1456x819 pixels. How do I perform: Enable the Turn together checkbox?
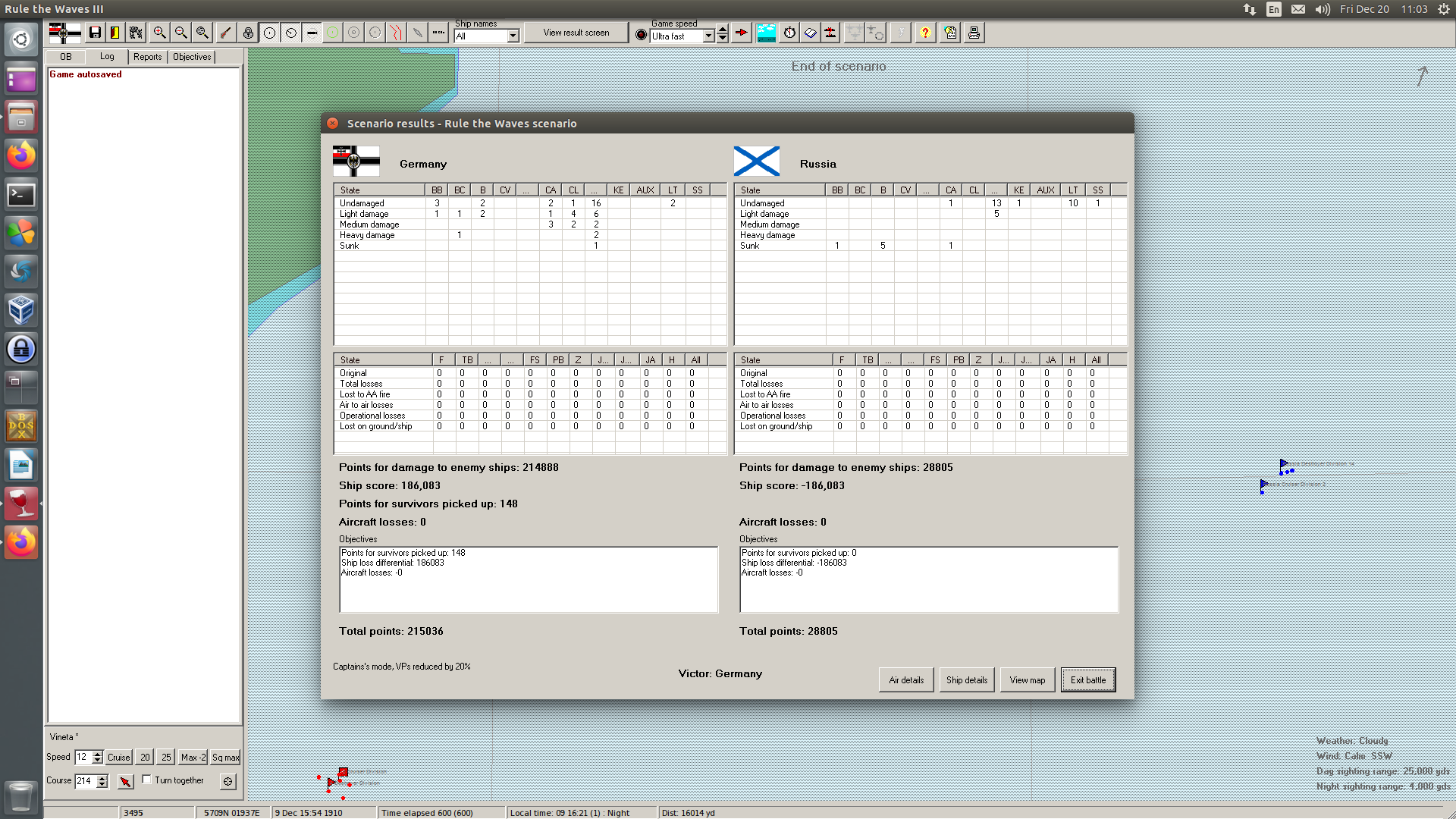coord(147,780)
